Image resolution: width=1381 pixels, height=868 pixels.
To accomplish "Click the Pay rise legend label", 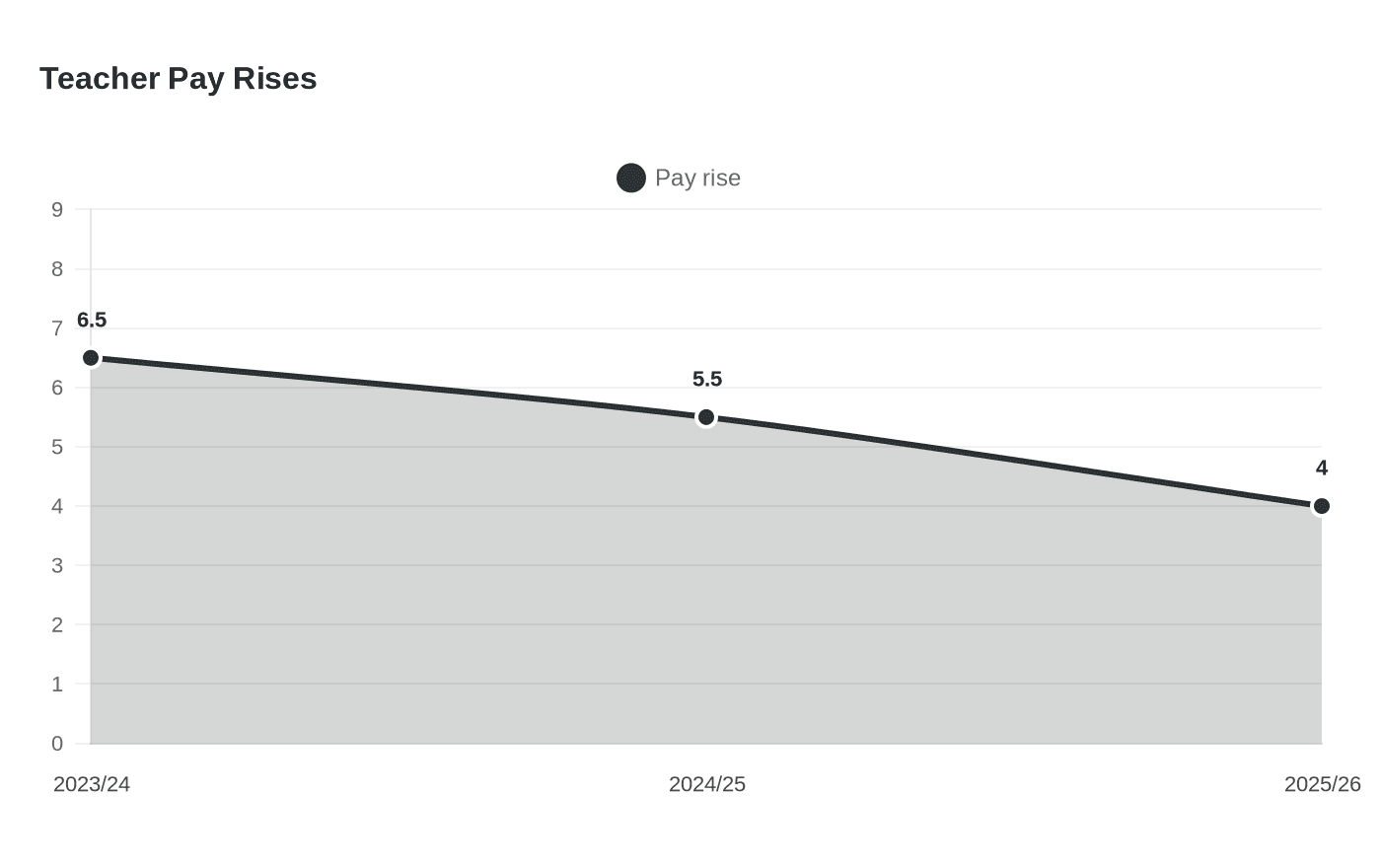I will tap(697, 178).
